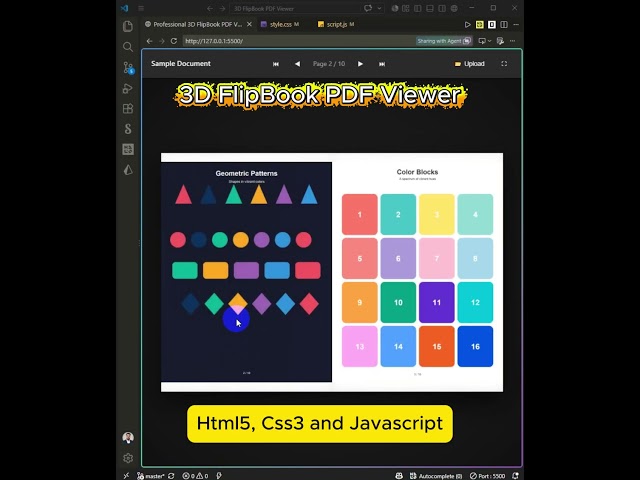The image size is (640, 480).
Task: Go to next flipbook page
Action: click(x=360, y=64)
